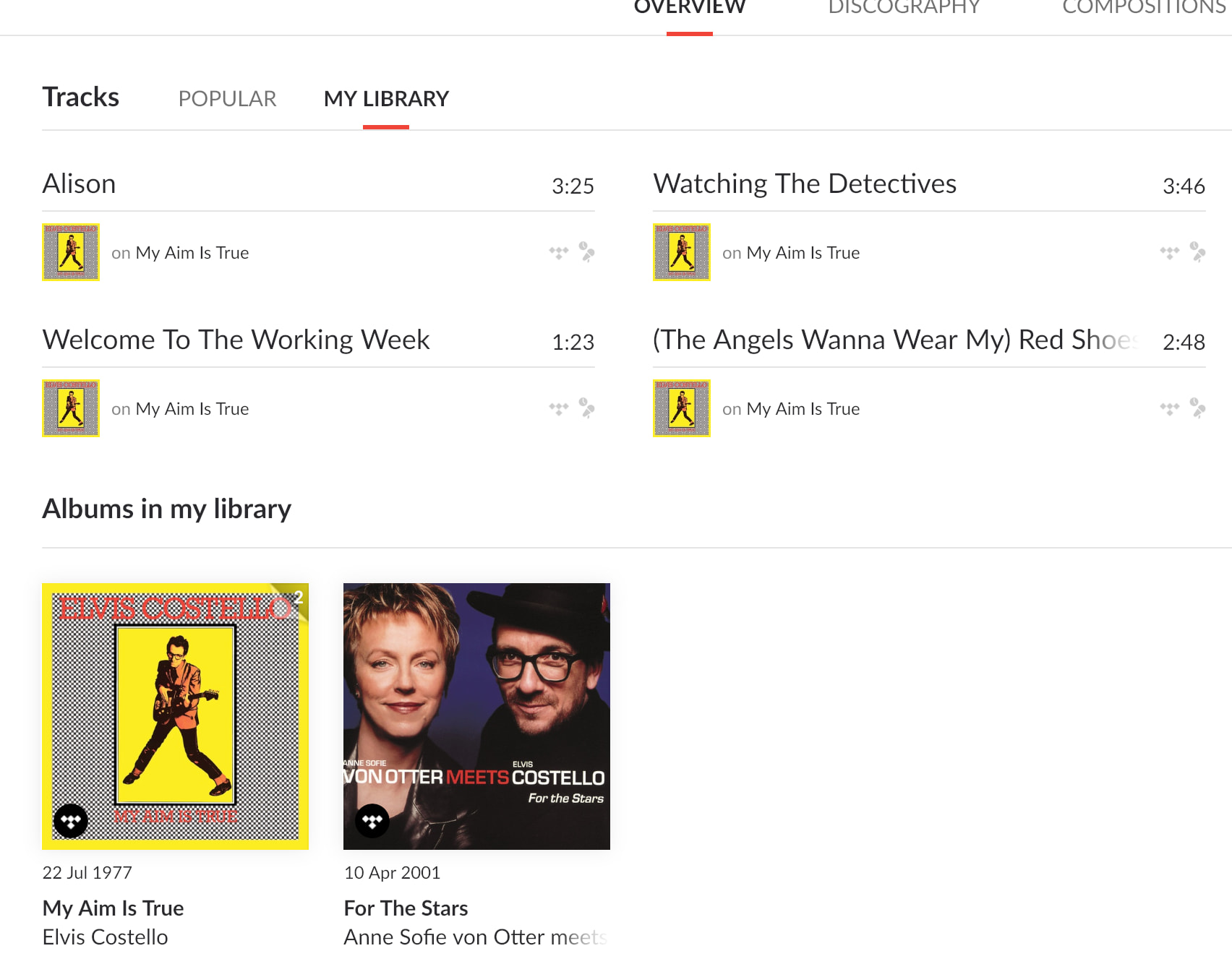Open the For The Stars album cover

coord(476,716)
